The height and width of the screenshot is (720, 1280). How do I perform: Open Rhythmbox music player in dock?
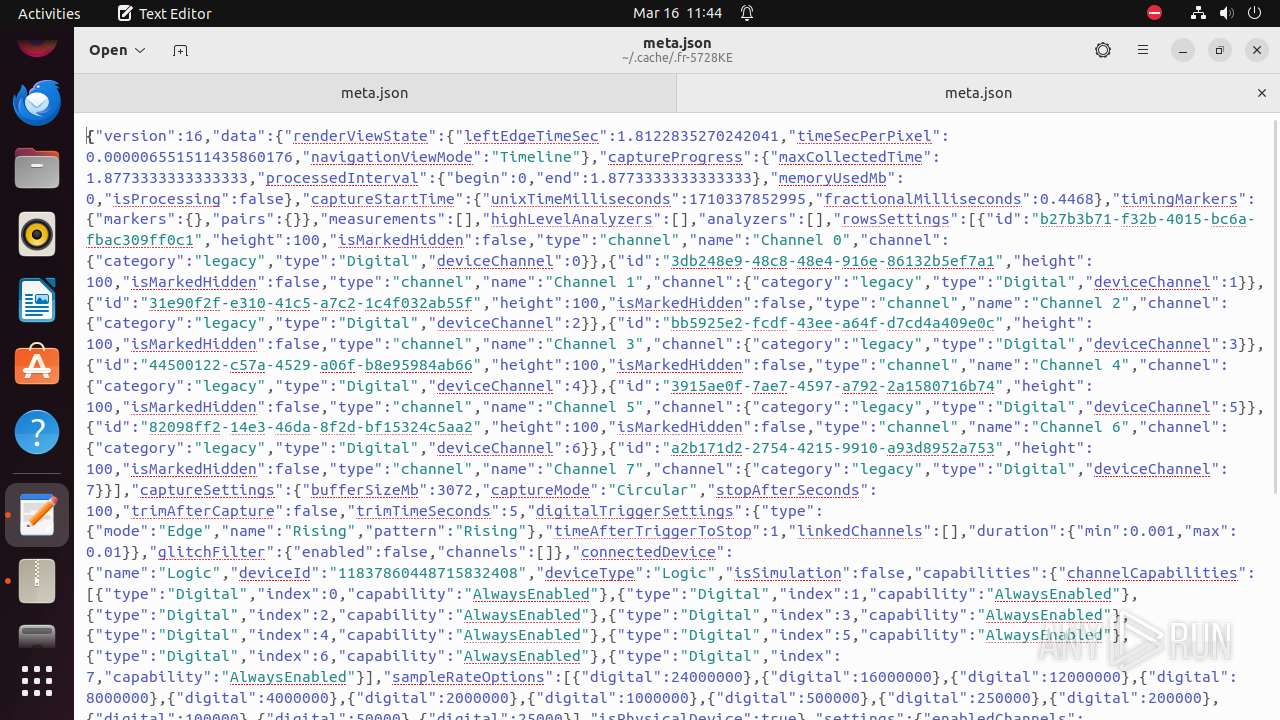(x=37, y=234)
